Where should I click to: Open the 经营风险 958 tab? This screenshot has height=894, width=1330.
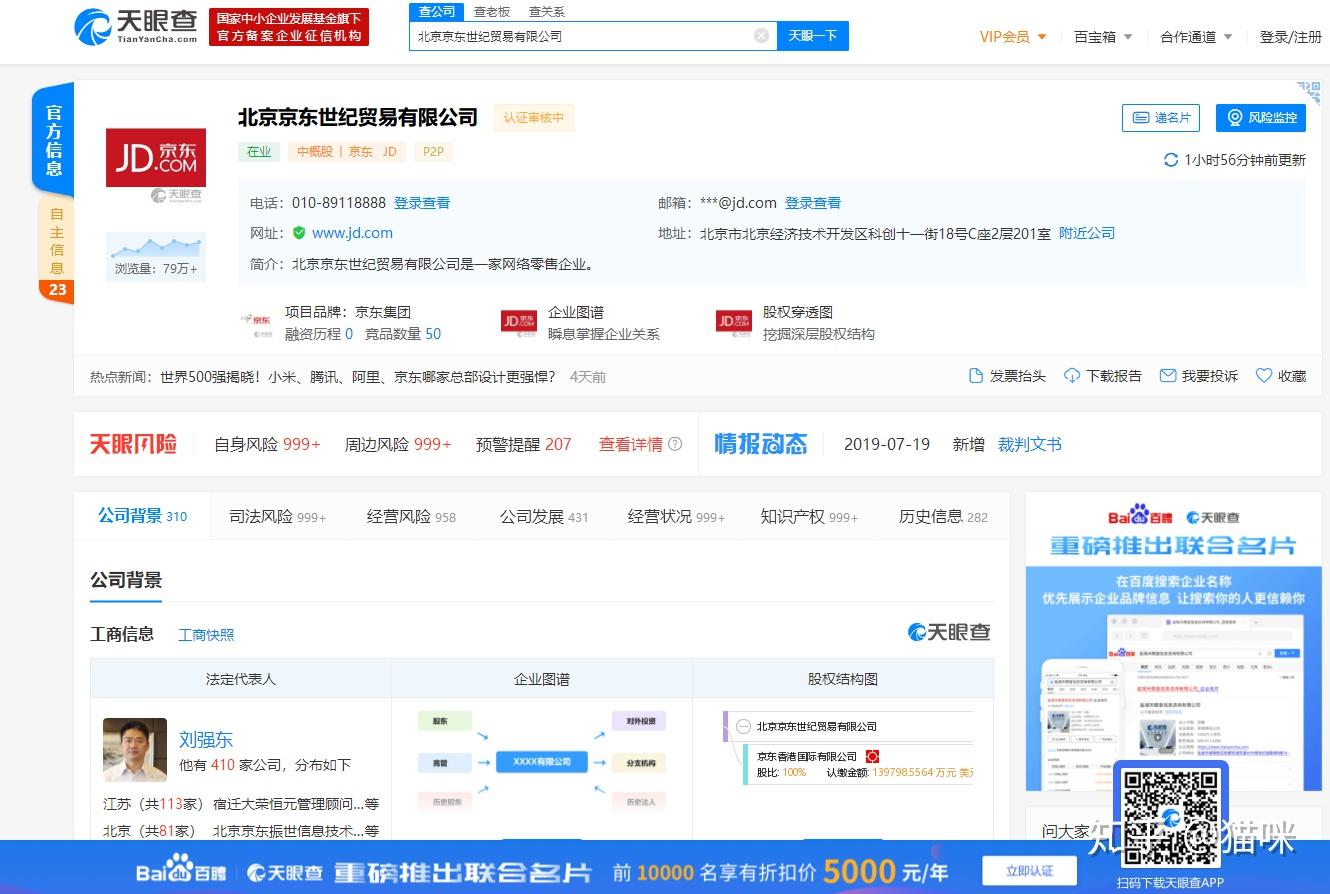tap(411, 516)
